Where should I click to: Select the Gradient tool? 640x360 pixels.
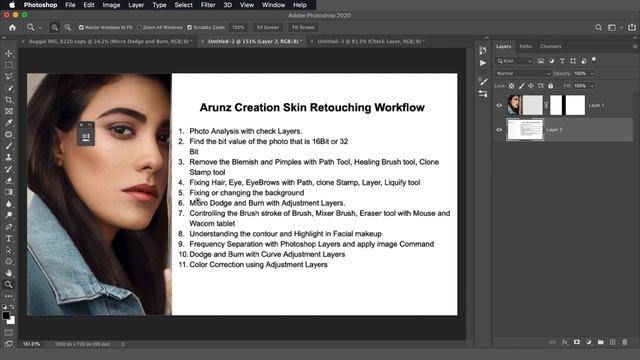pyautogui.click(x=9, y=192)
